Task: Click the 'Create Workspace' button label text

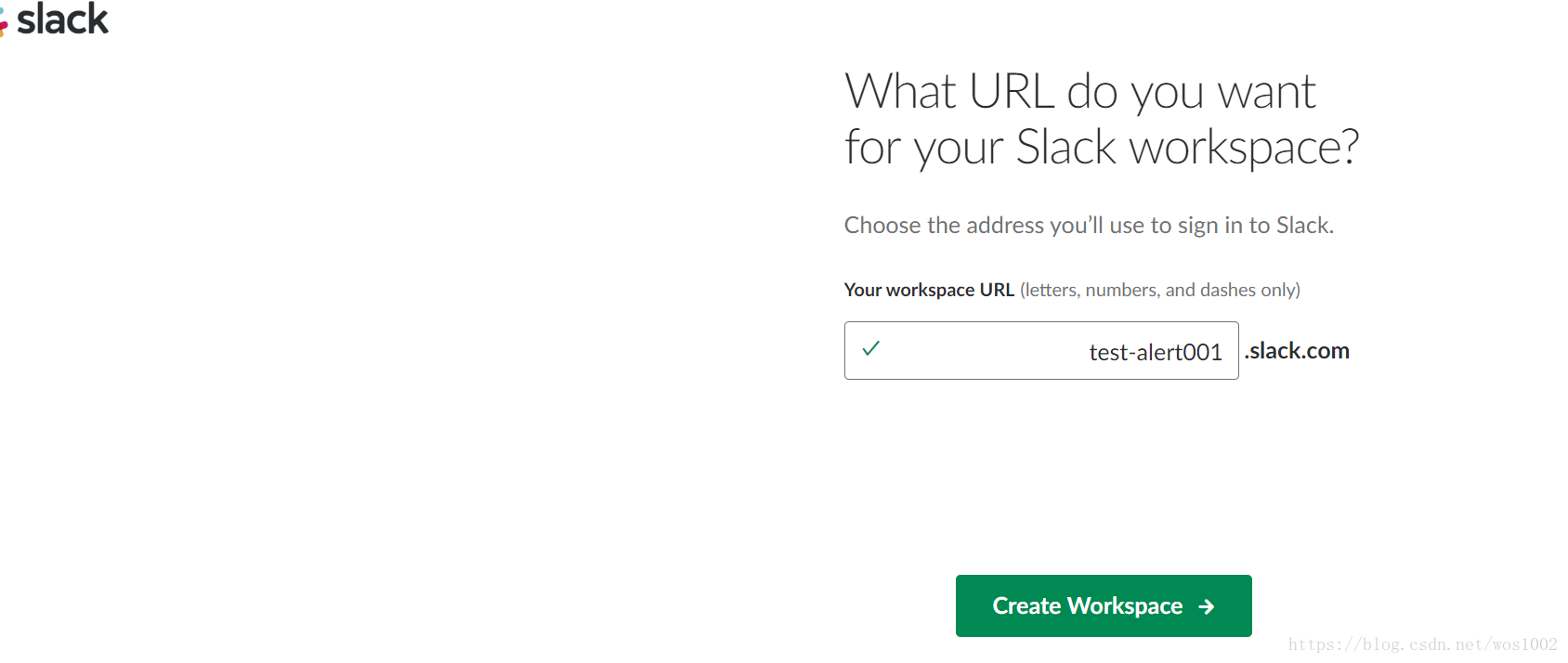Action: click(1088, 606)
